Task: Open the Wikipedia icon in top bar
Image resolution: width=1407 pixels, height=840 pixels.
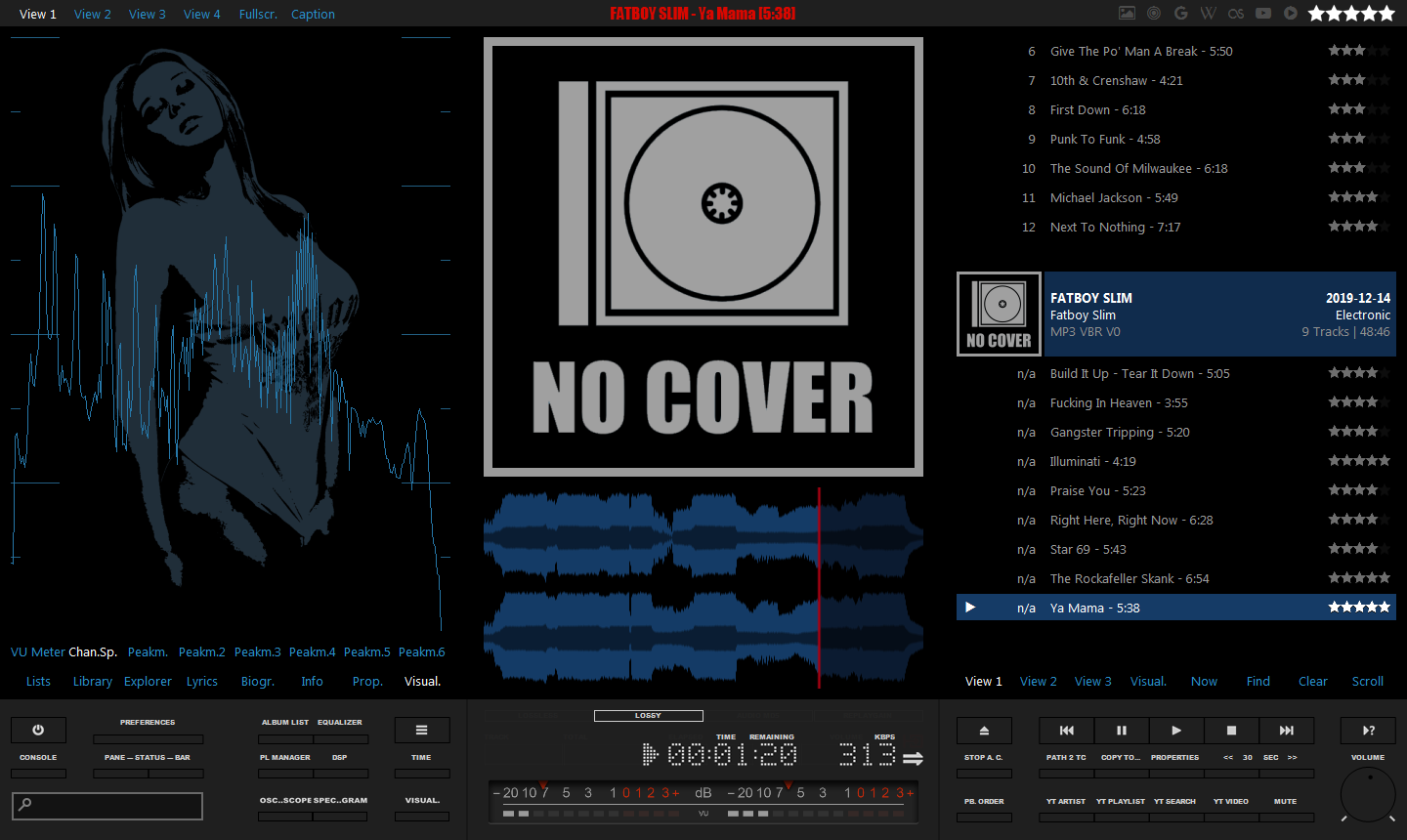Action: tap(1209, 14)
